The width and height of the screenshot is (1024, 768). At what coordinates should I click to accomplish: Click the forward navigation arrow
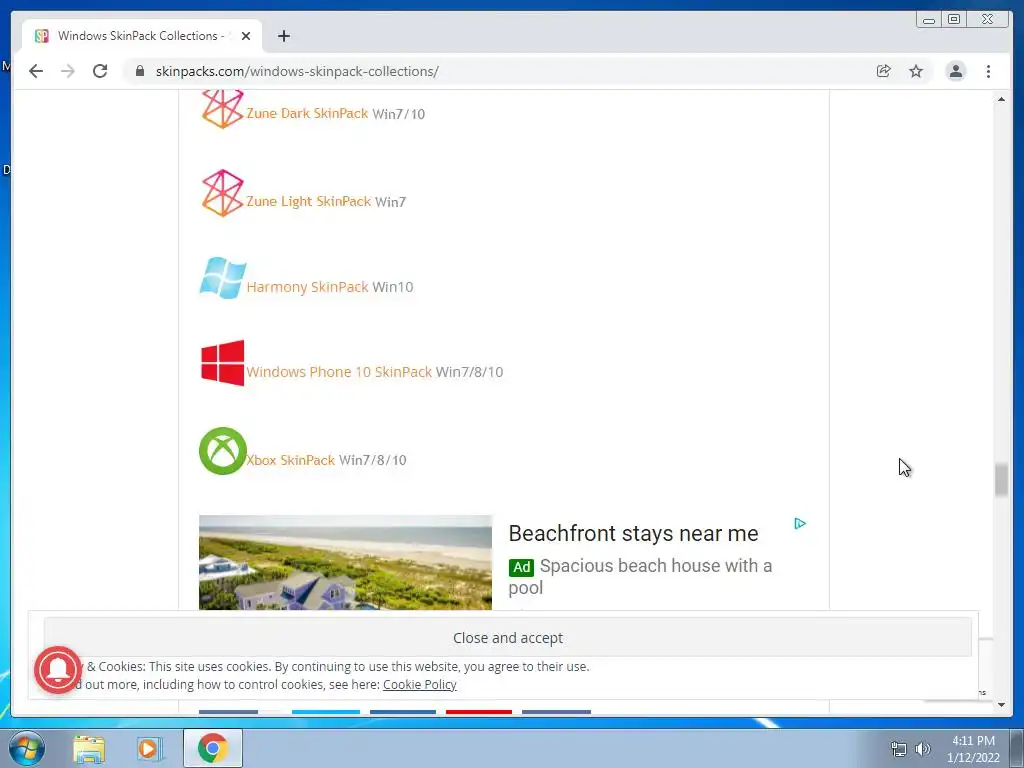(x=68, y=71)
